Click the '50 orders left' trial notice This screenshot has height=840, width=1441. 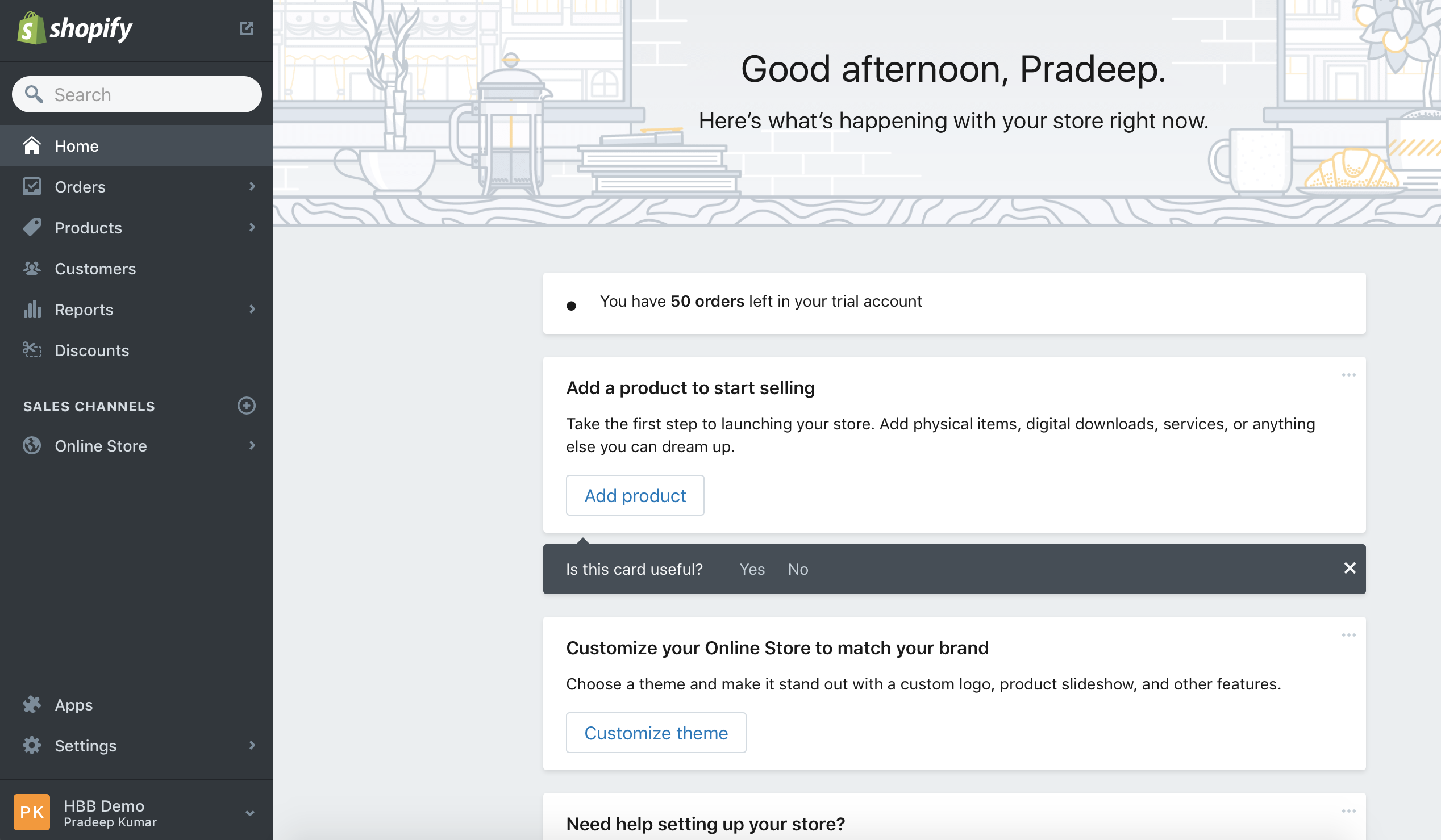click(x=760, y=301)
